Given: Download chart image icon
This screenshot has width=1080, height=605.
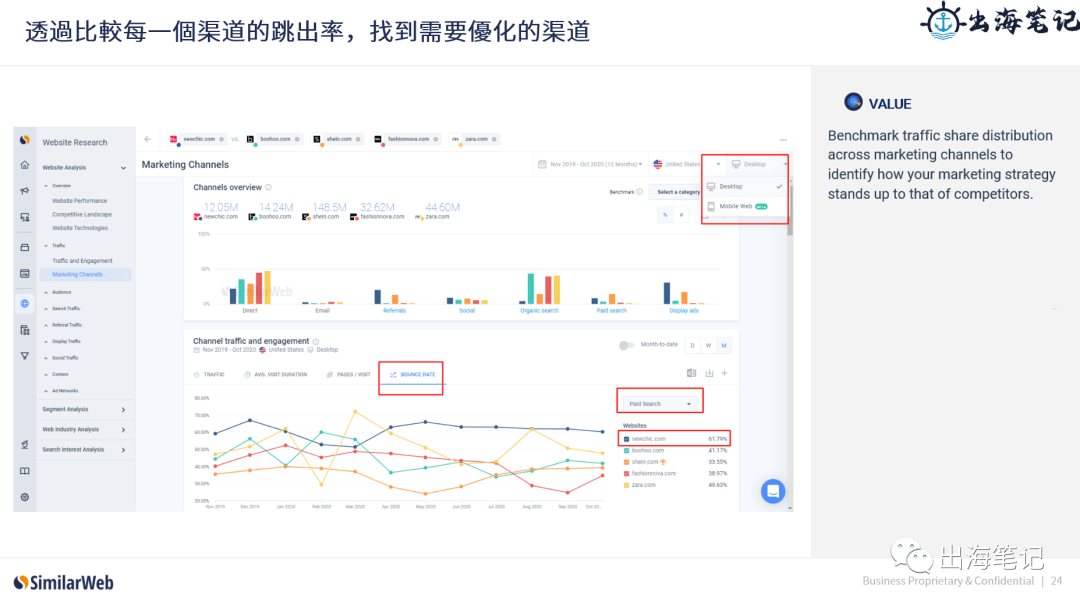Looking at the screenshot, I should click(x=709, y=373).
